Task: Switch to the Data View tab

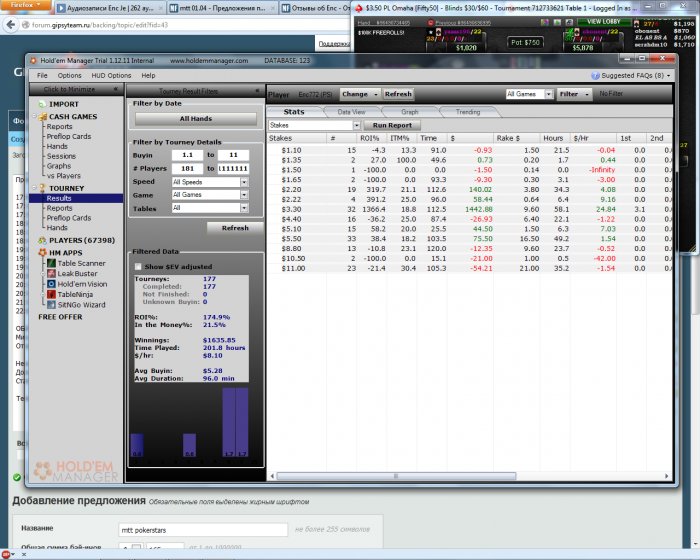Action: [351, 112]
